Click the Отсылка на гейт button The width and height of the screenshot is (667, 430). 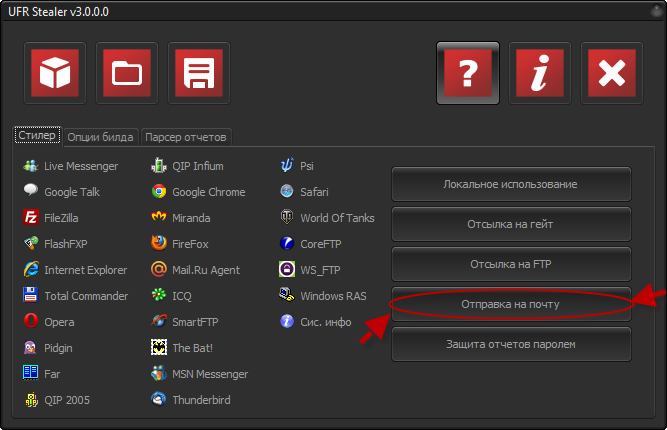[511, 224]
